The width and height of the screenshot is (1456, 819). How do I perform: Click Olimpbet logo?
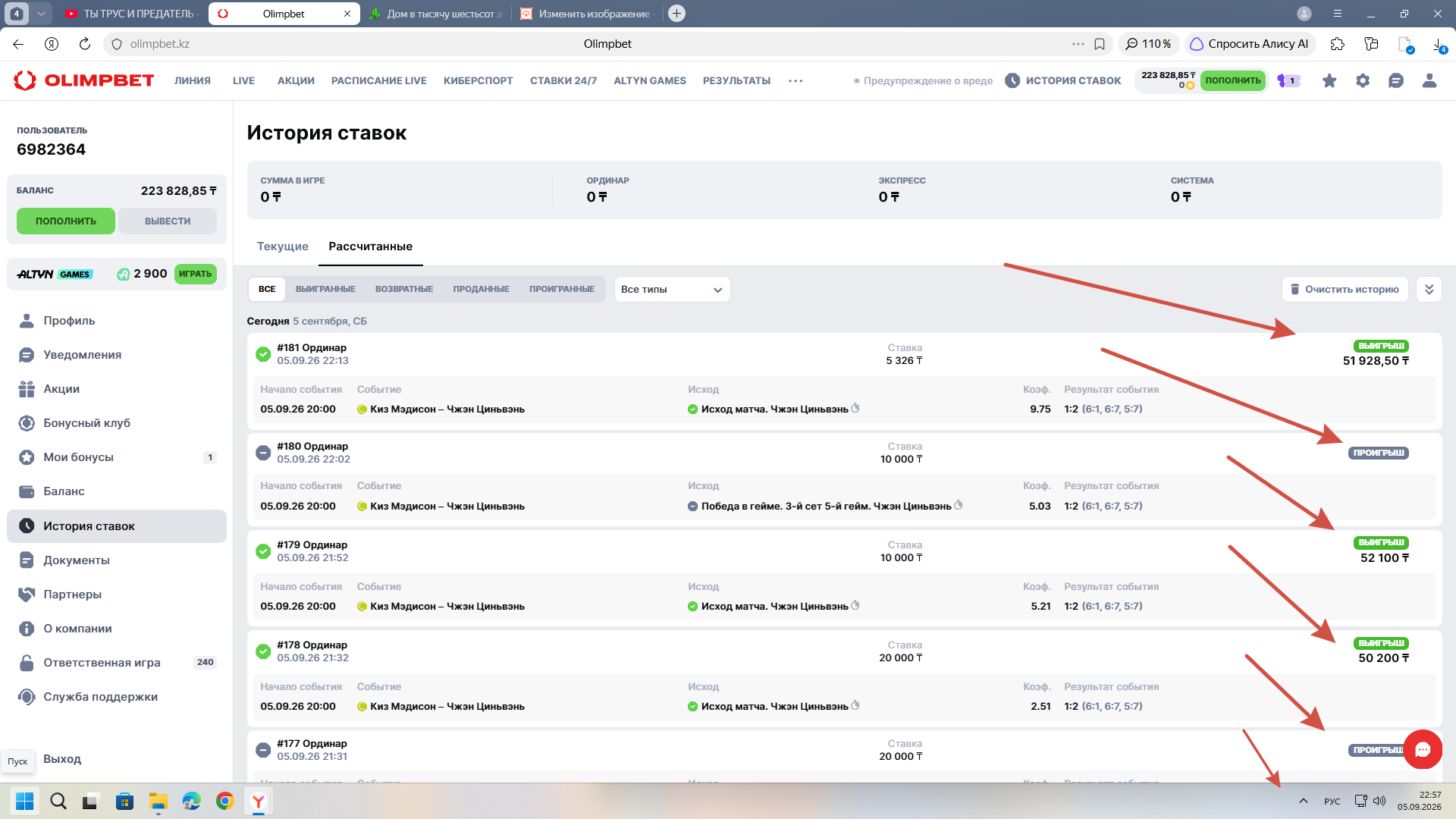(x=84, y=80)
